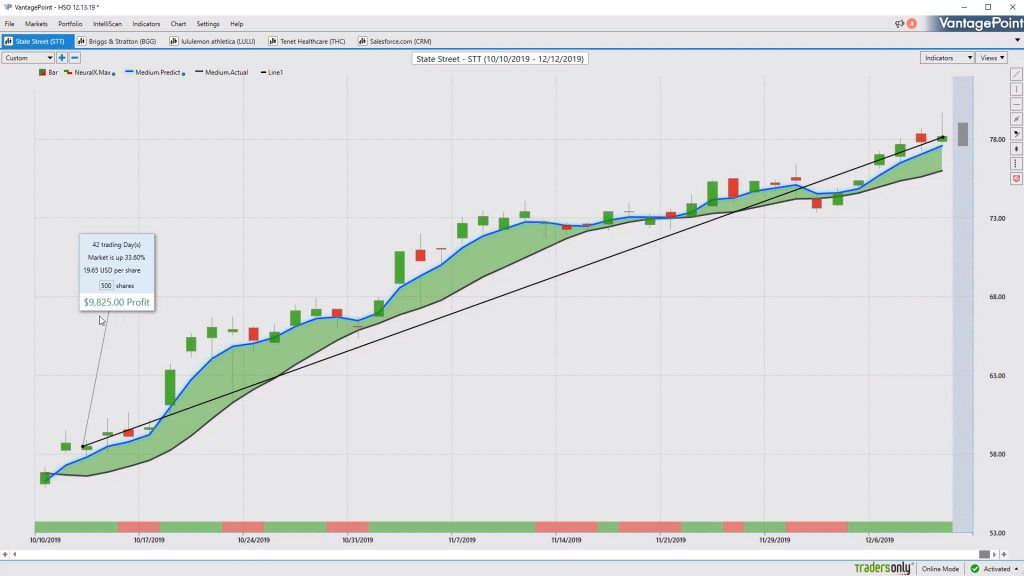The height and width of the screenshot is (576, 1024).
Task: Click the scroll right arrow at chart bottom
Action: point(995,554)
